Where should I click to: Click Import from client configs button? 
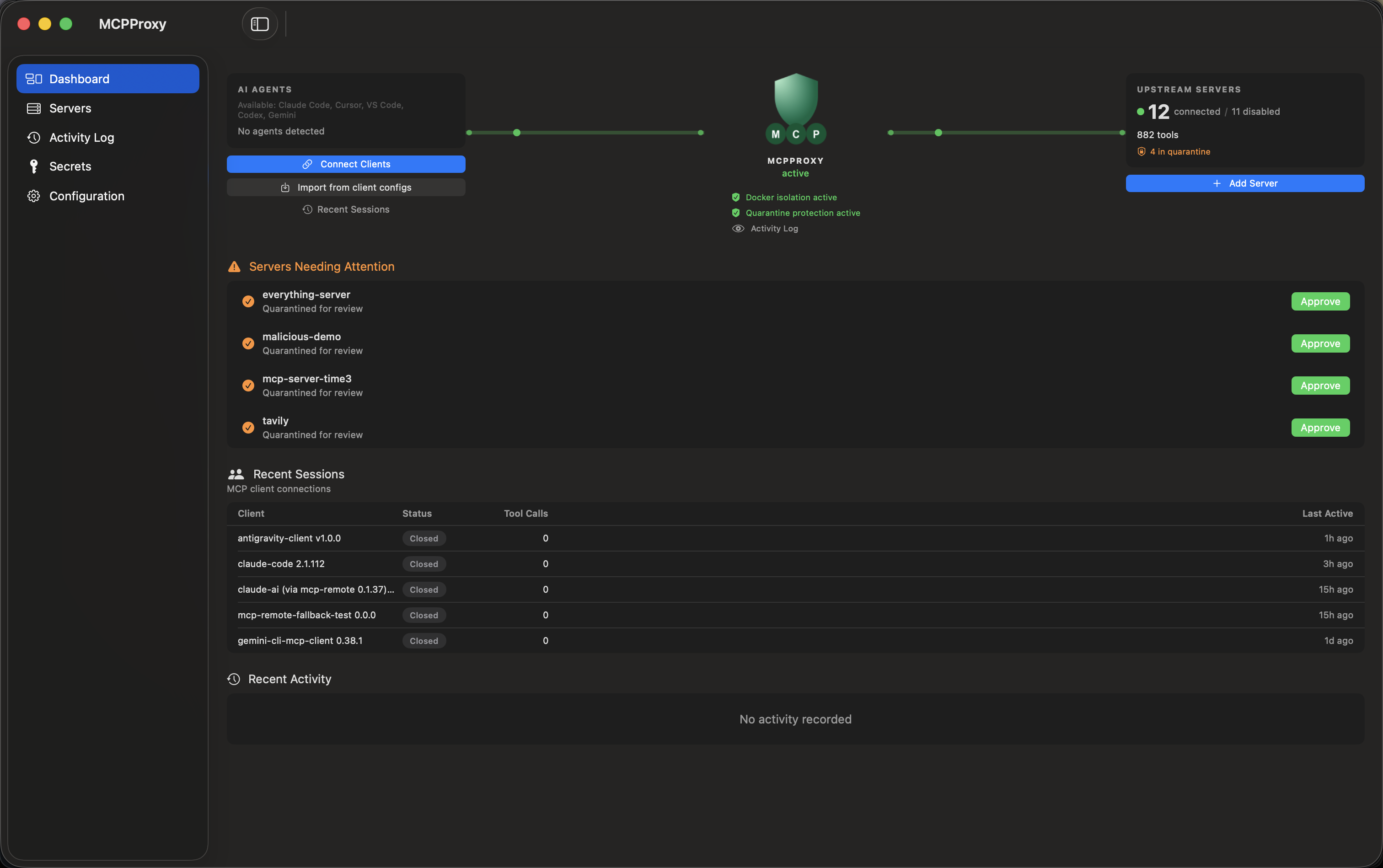[346, 187]
